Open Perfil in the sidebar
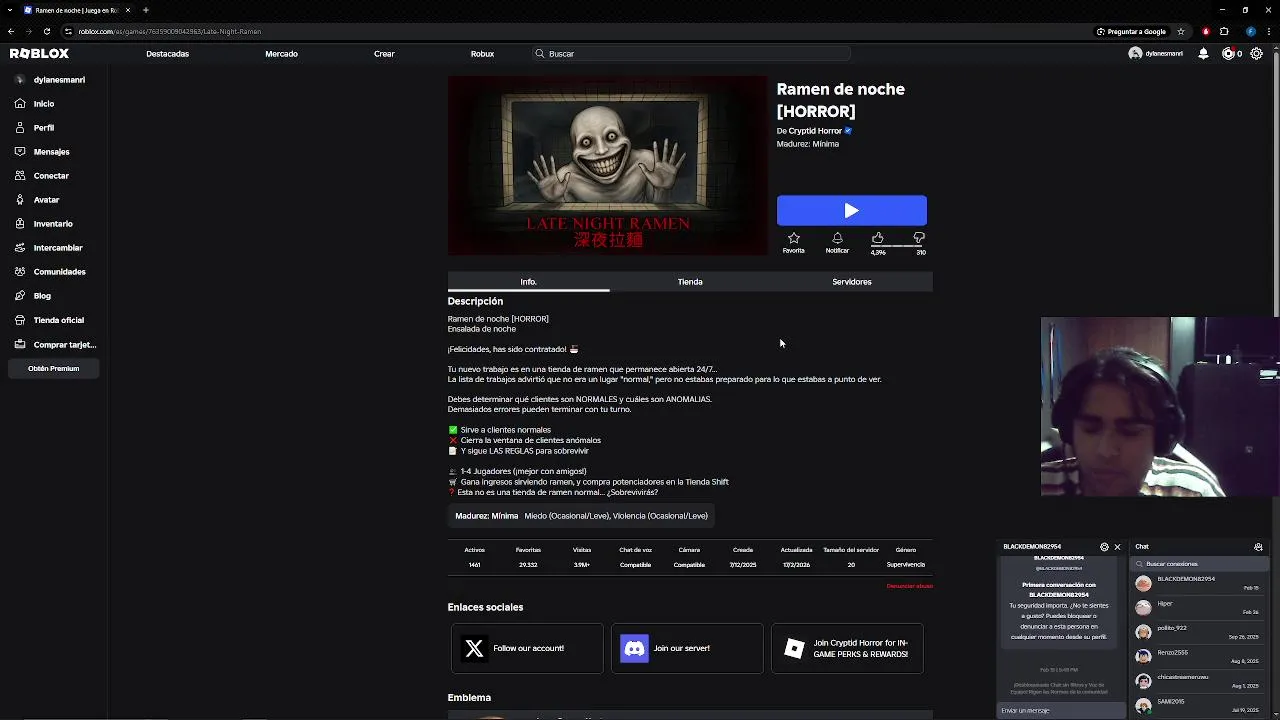 (43, 128)
